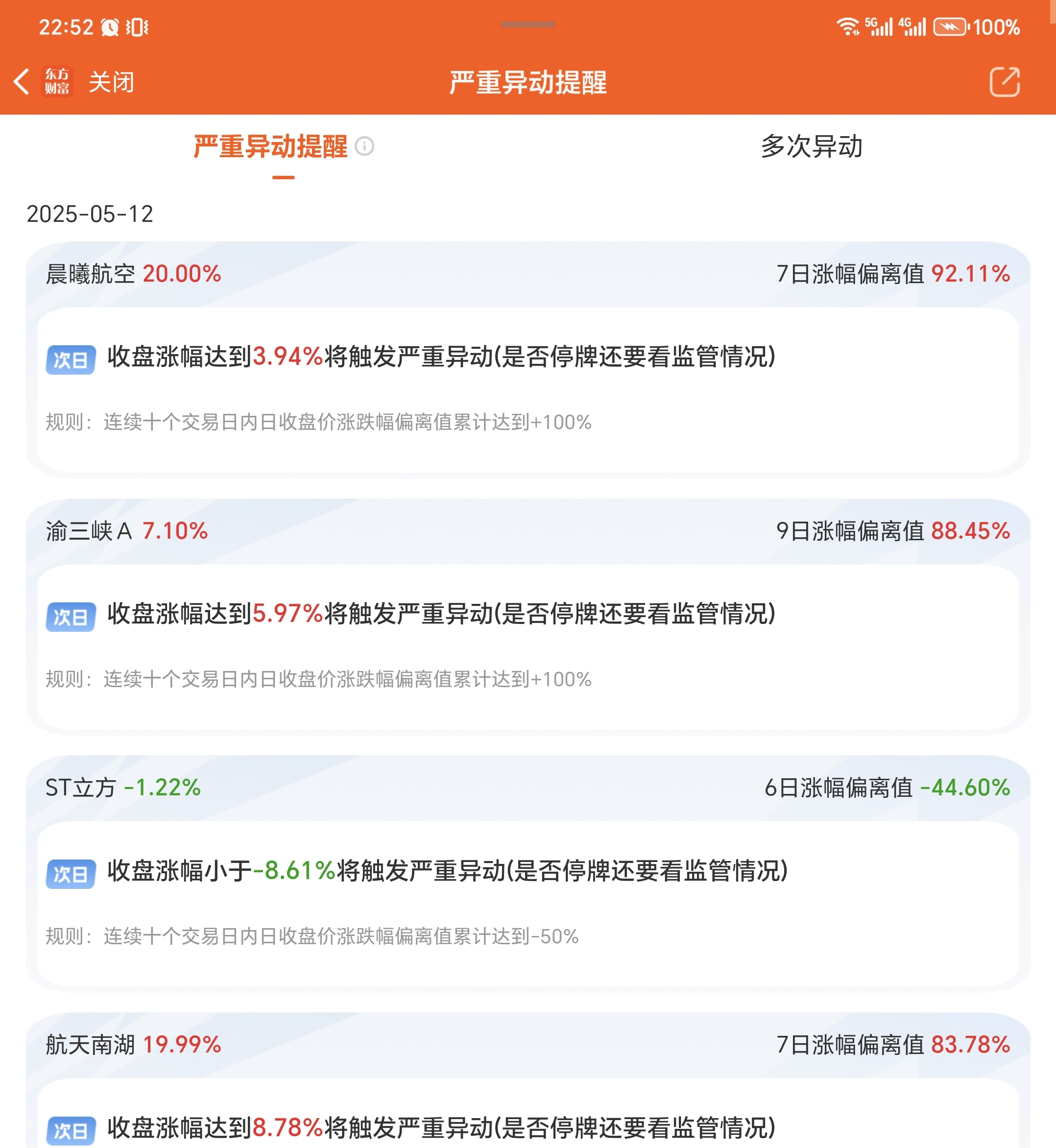Select the 严重异动提醒 tab
This screenshot has width=1056, height=1148.
point(270,146)
